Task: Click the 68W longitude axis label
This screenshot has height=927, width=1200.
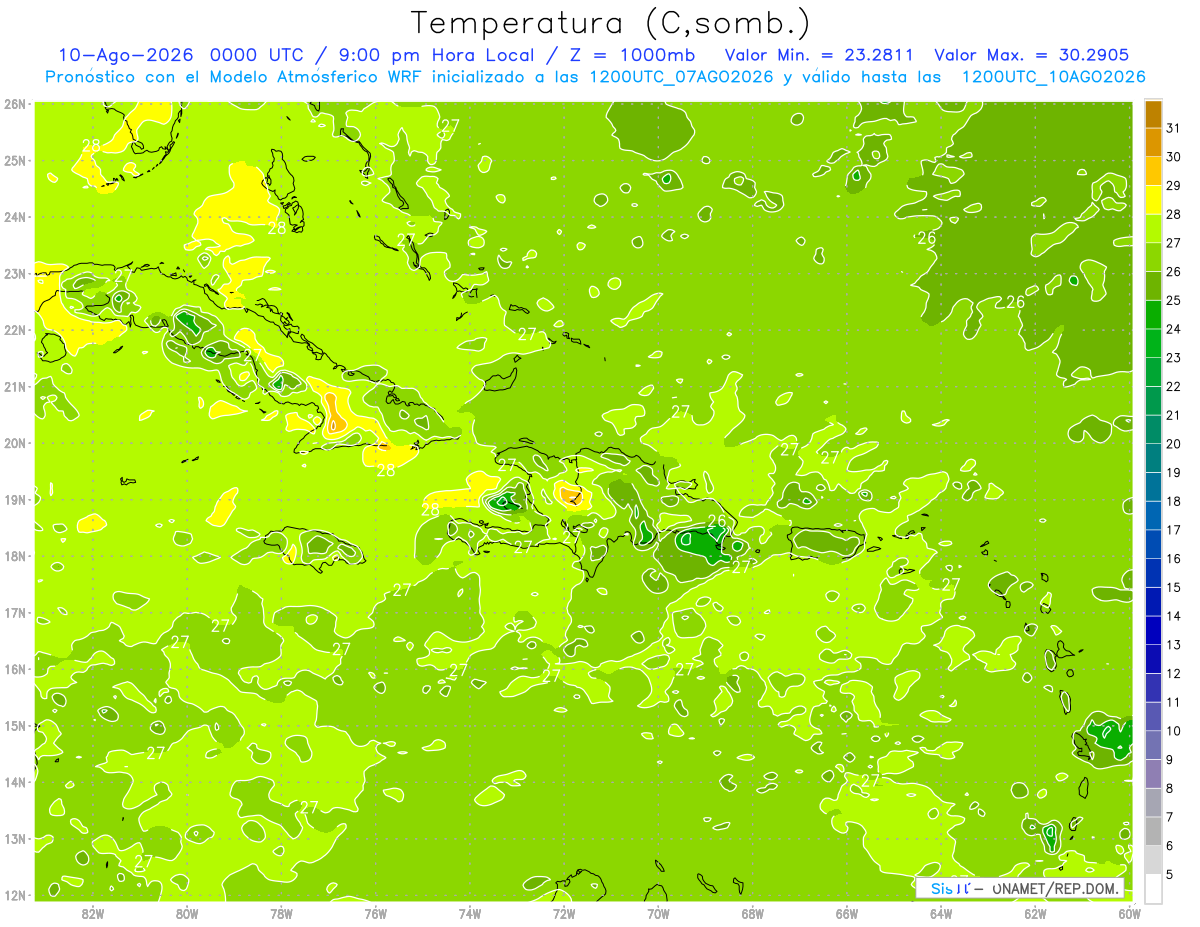Action: tap(753, 913)
